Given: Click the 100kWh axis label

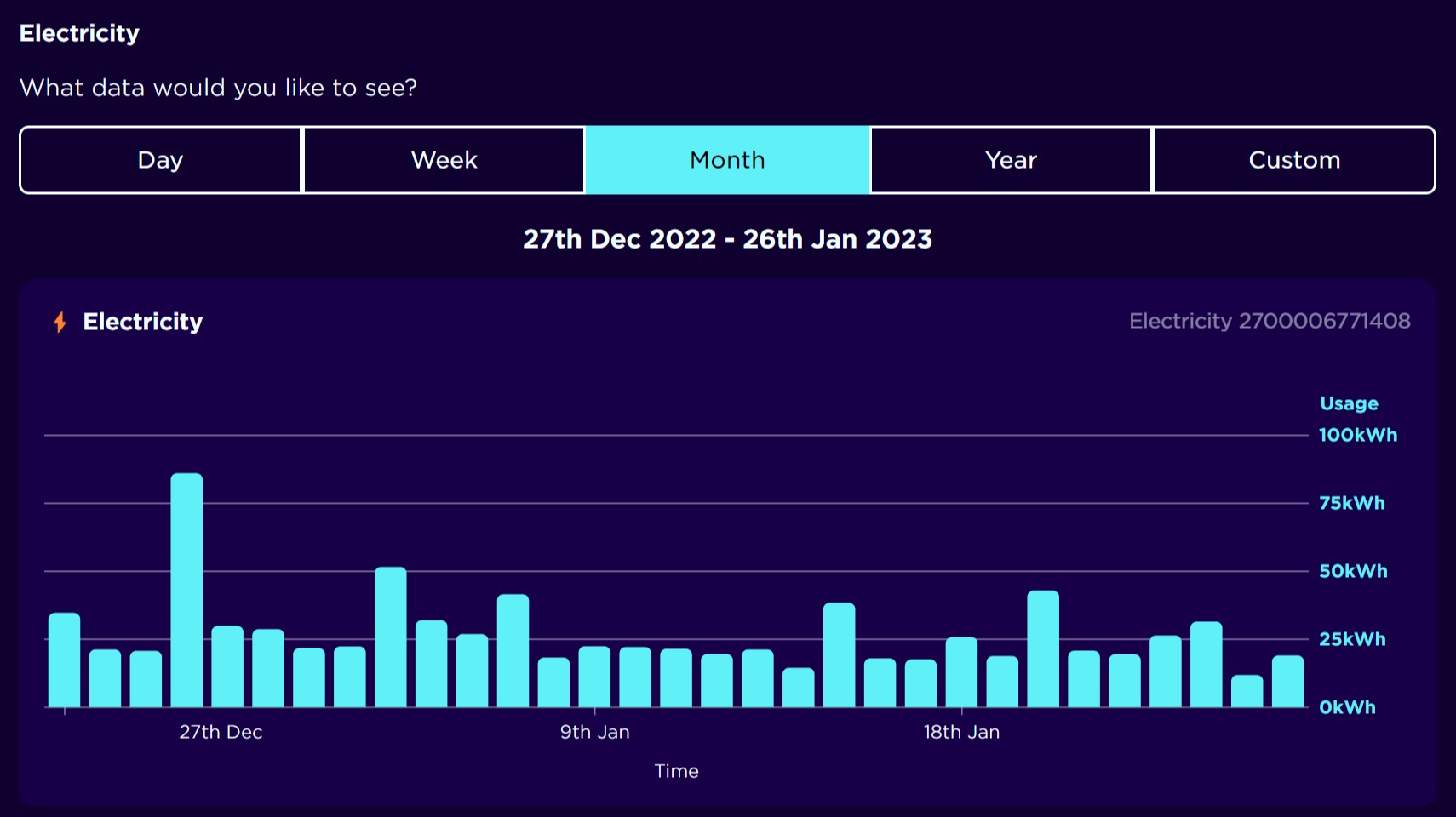Looking at the screenshot, I should click(1358, 435).
